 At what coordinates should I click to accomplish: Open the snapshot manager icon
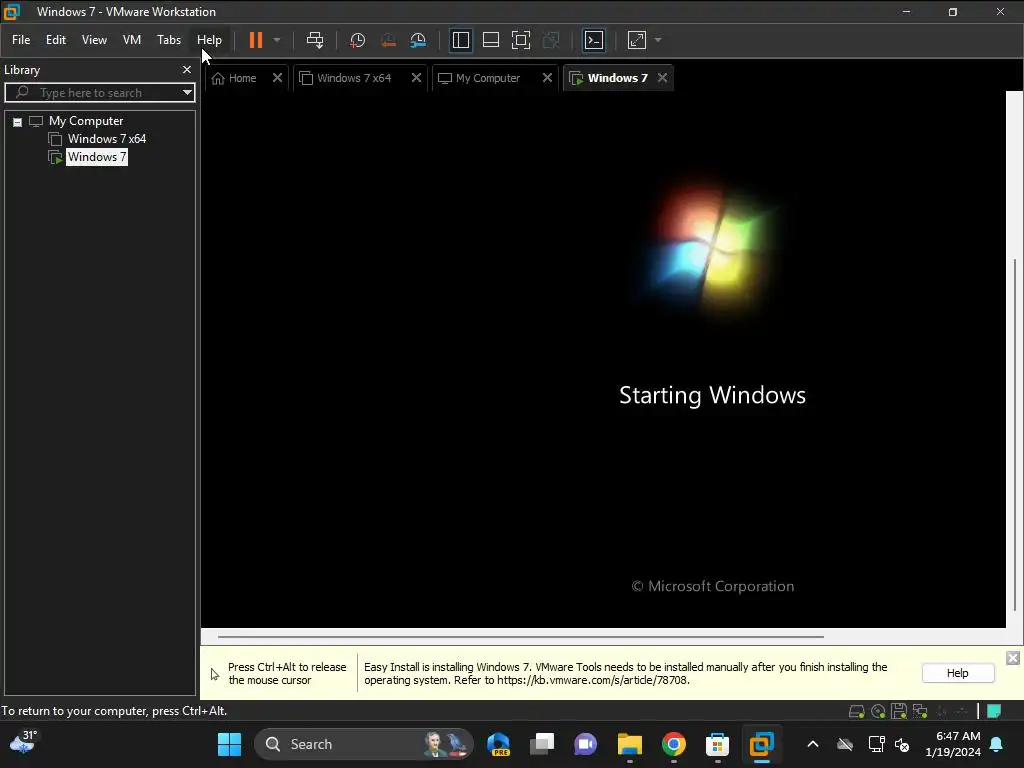click(x=418, y=40)
